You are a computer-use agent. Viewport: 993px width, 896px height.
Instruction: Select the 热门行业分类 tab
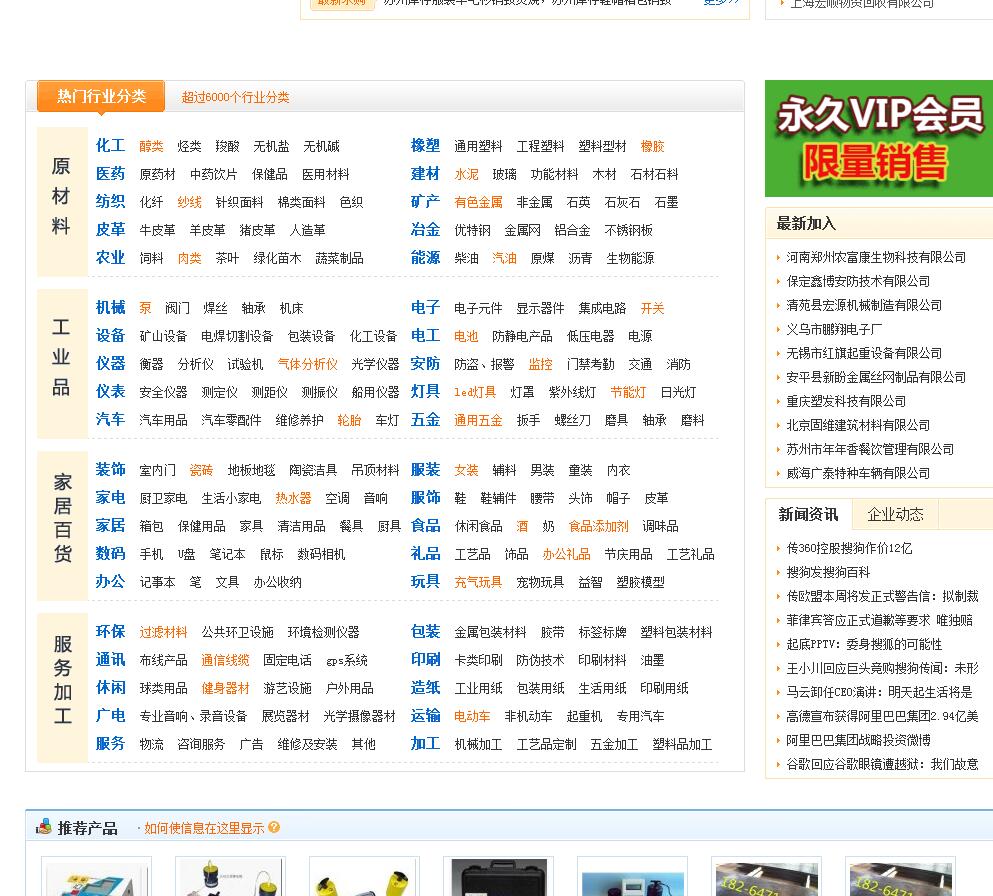(101, 96)
